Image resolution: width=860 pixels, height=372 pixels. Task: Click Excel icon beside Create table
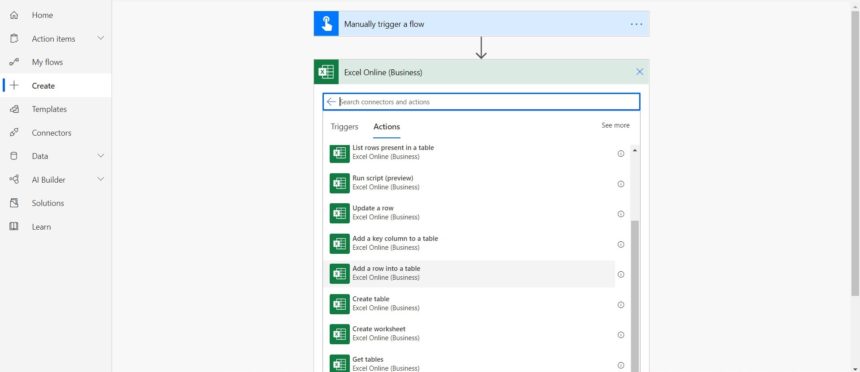340,304
